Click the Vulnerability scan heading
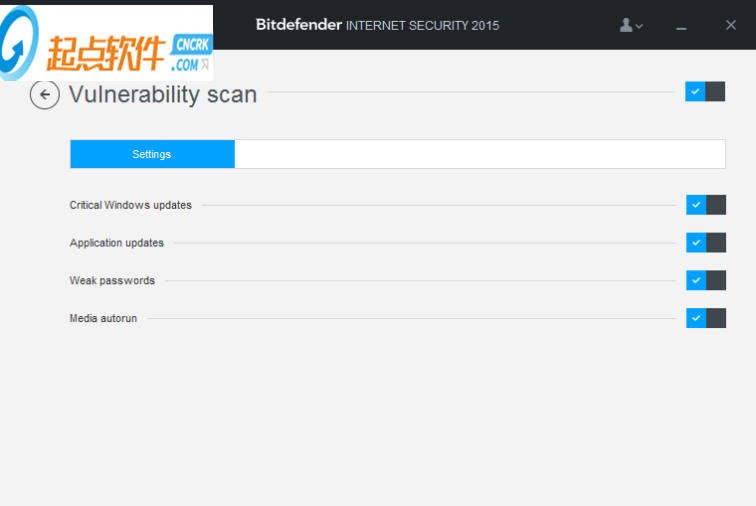Screen dimensions: 756x506 click(162, 95)
